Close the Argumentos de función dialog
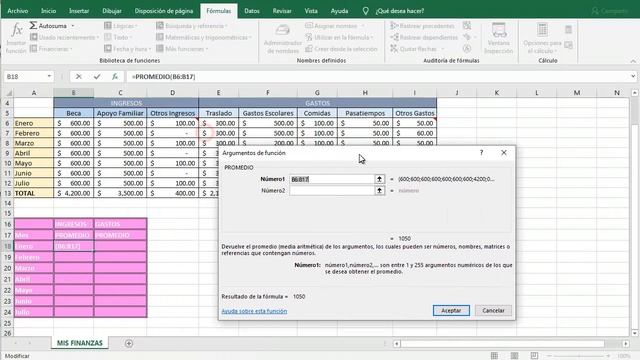640x360 pixels. click(504, 153)
